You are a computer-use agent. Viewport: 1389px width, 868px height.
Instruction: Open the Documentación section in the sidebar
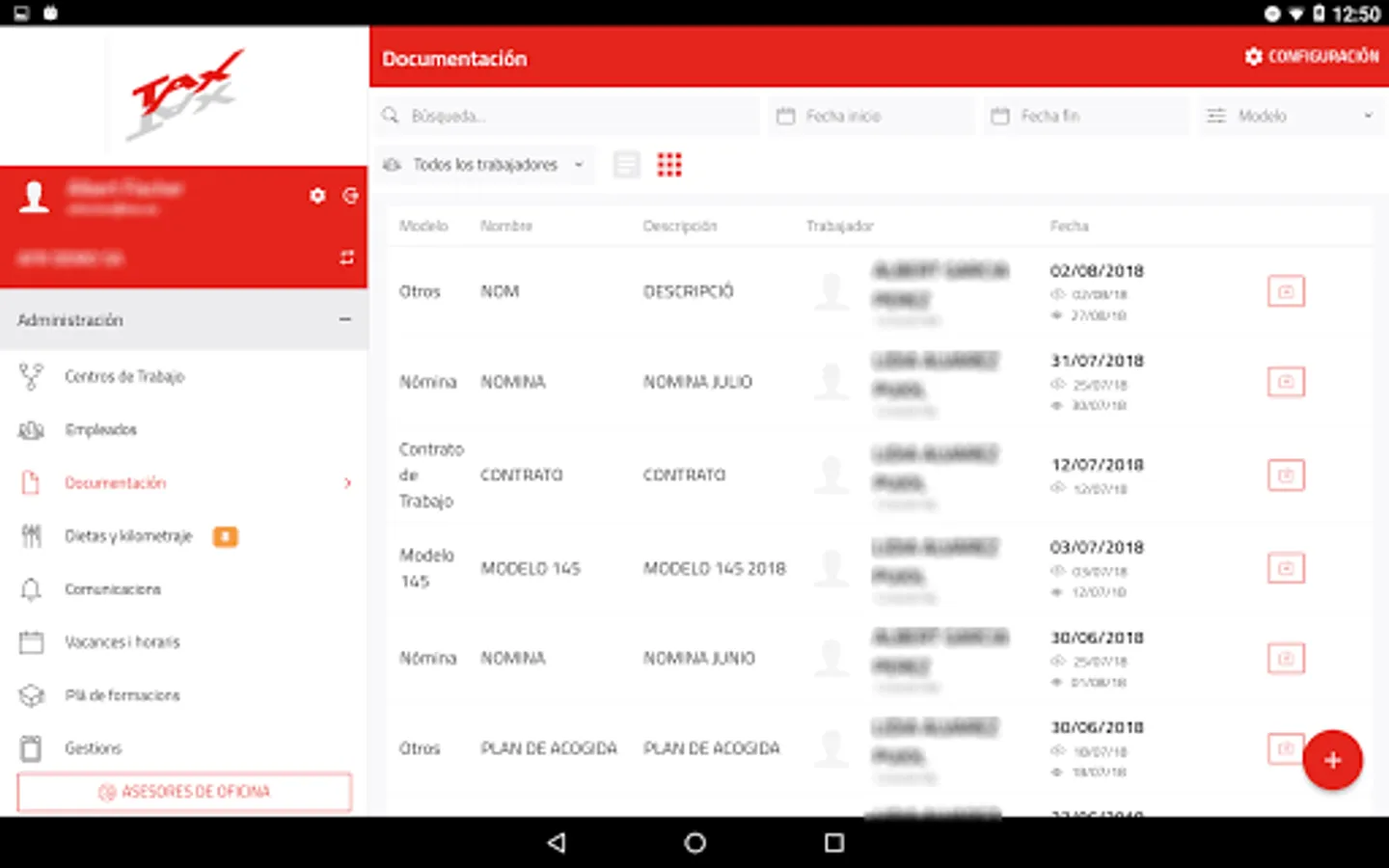116,482
